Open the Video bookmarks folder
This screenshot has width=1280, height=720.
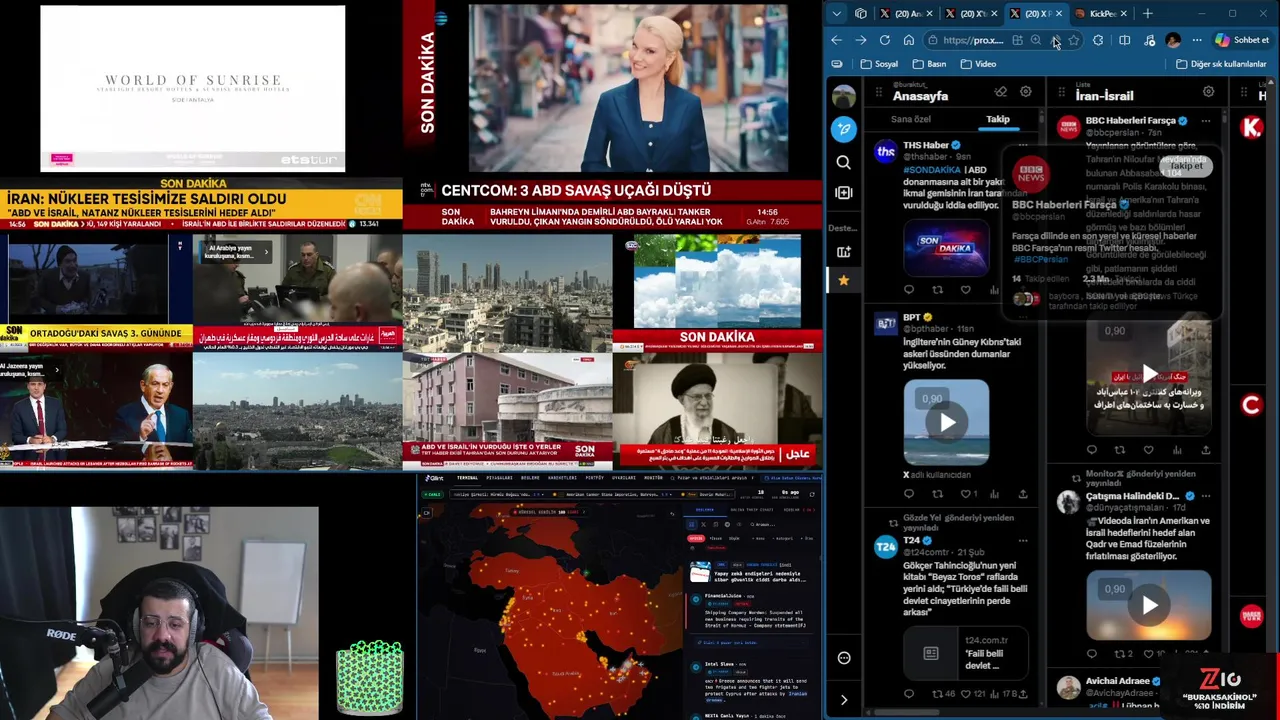(x=978, y=64)
